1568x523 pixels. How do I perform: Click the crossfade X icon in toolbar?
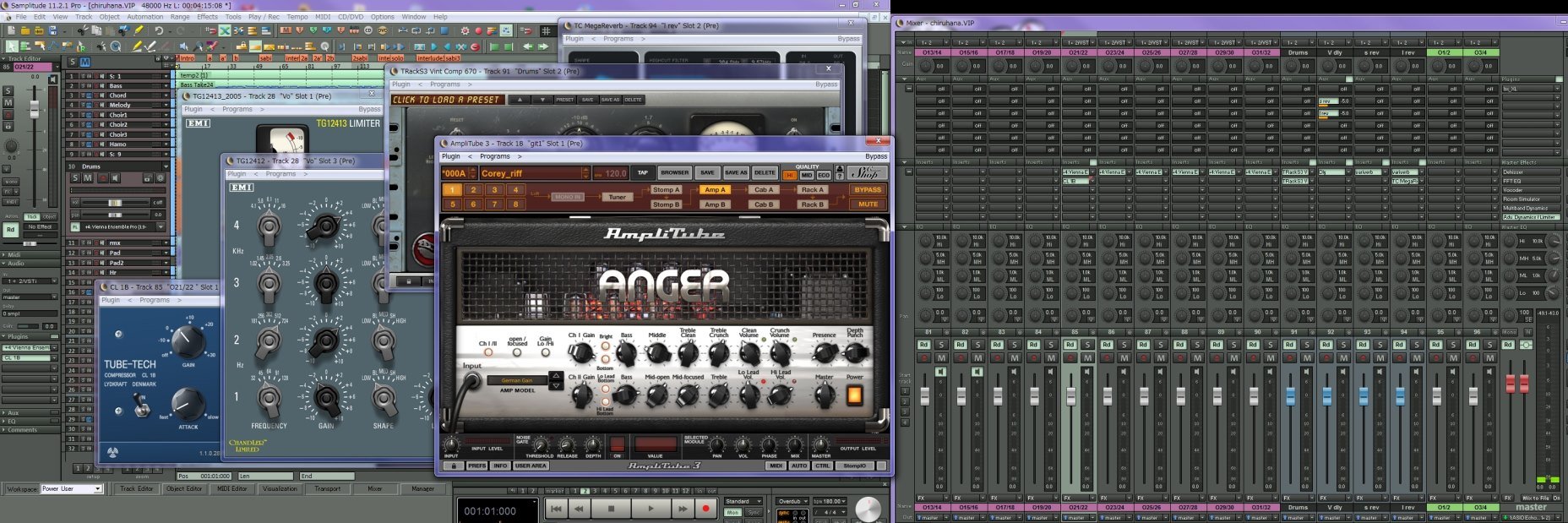225,30
